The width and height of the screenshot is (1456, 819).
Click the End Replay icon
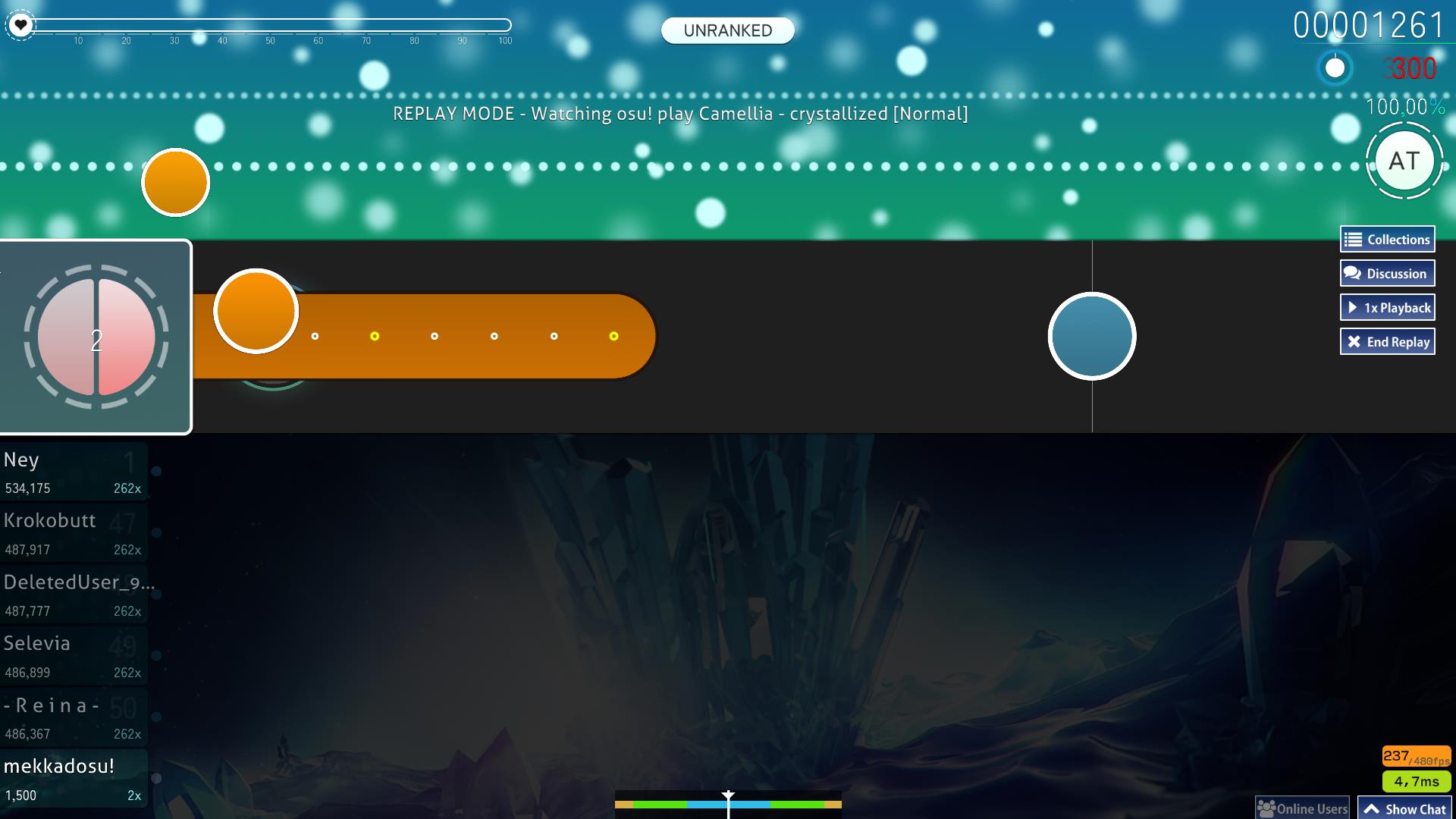pos(1354,341)
